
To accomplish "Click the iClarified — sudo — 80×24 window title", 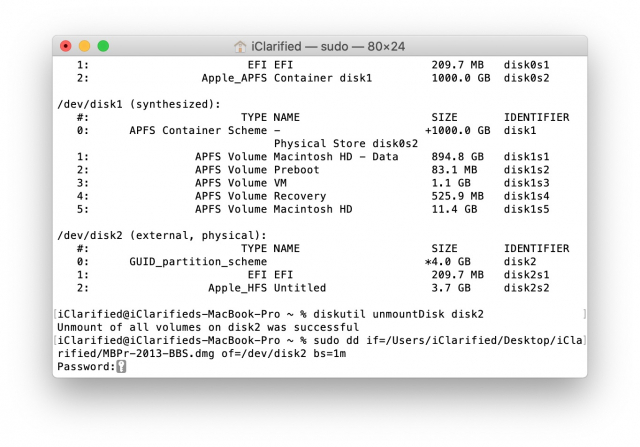I will click(x=328, y=47).
